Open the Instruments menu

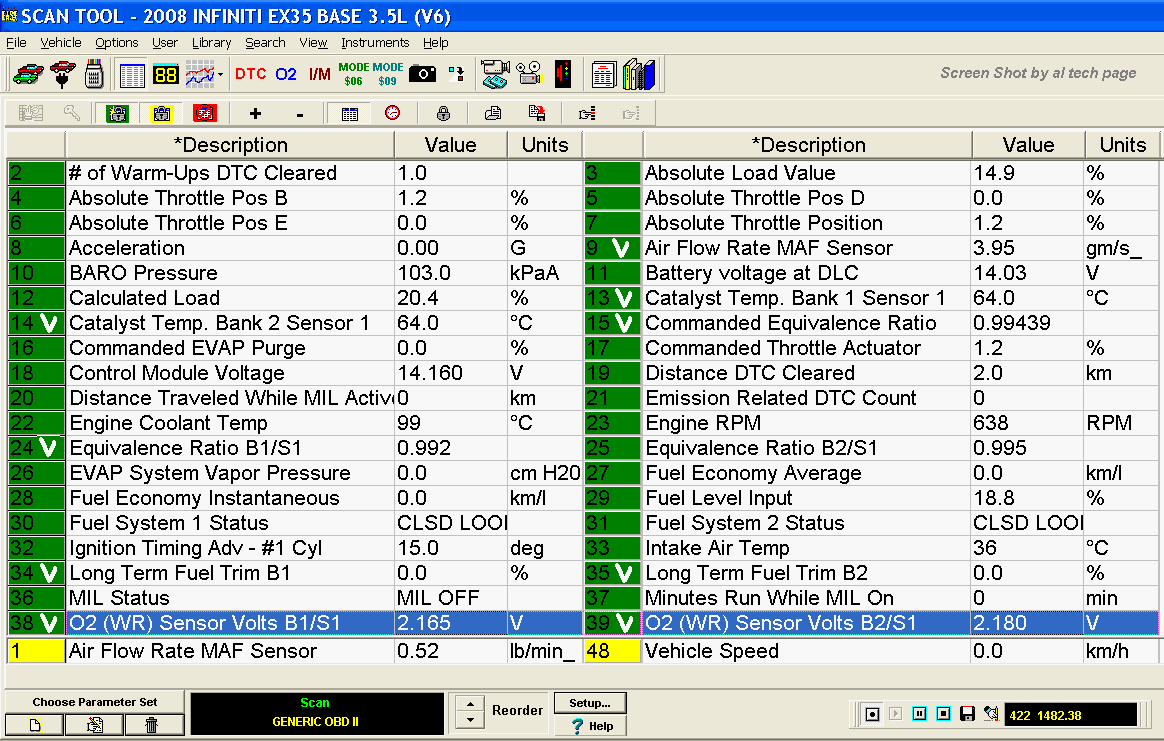pos(375,43)
